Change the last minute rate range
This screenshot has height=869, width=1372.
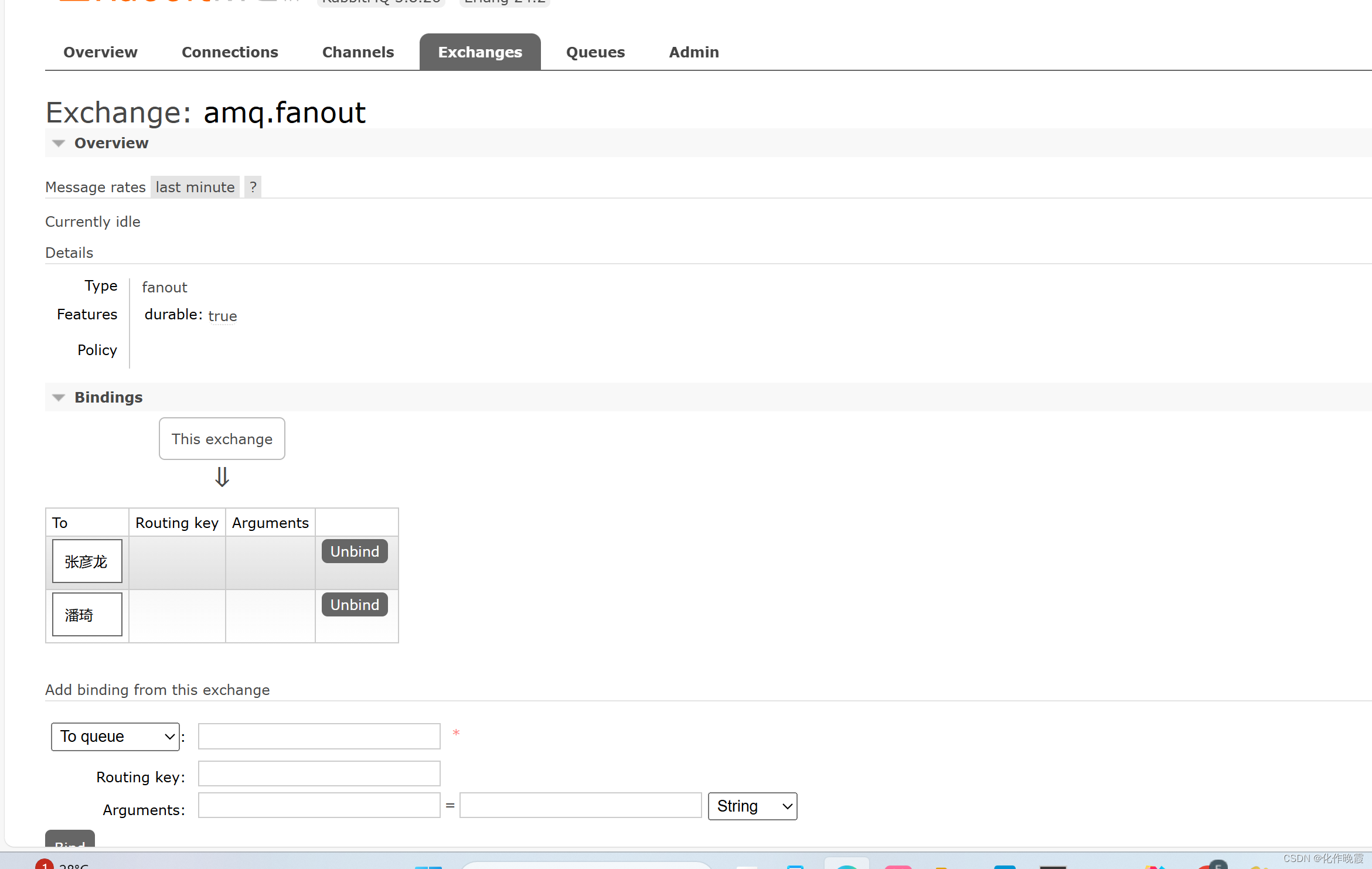195,187
